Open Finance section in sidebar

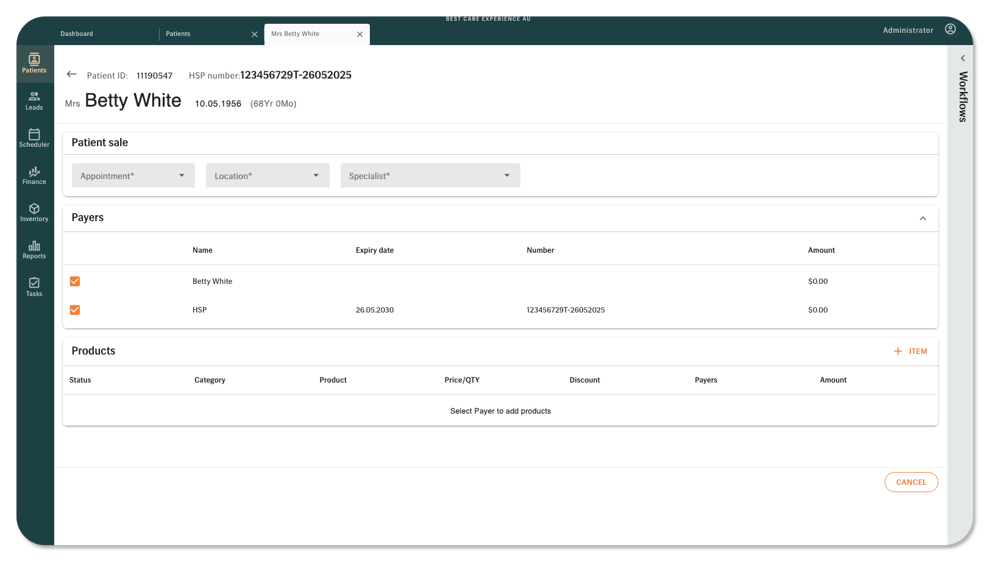34,175
